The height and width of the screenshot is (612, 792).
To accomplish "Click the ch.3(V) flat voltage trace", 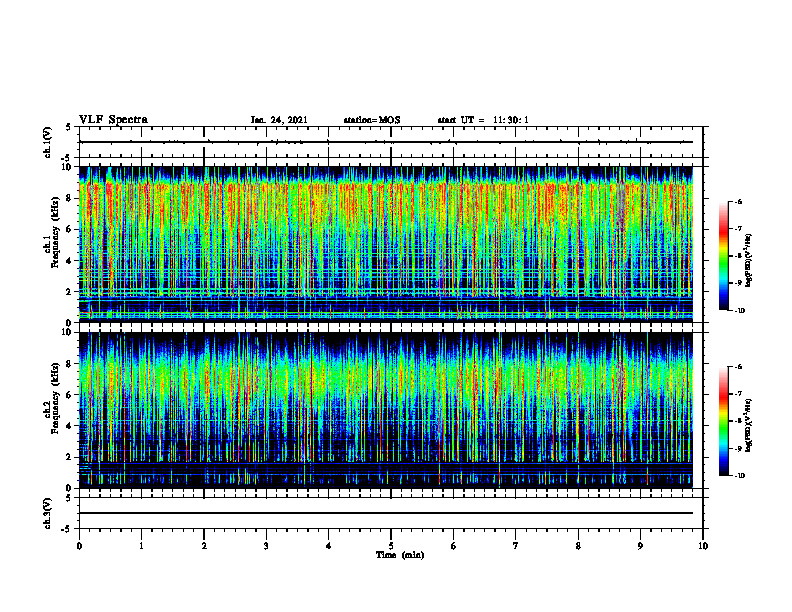I will (386, 513).
